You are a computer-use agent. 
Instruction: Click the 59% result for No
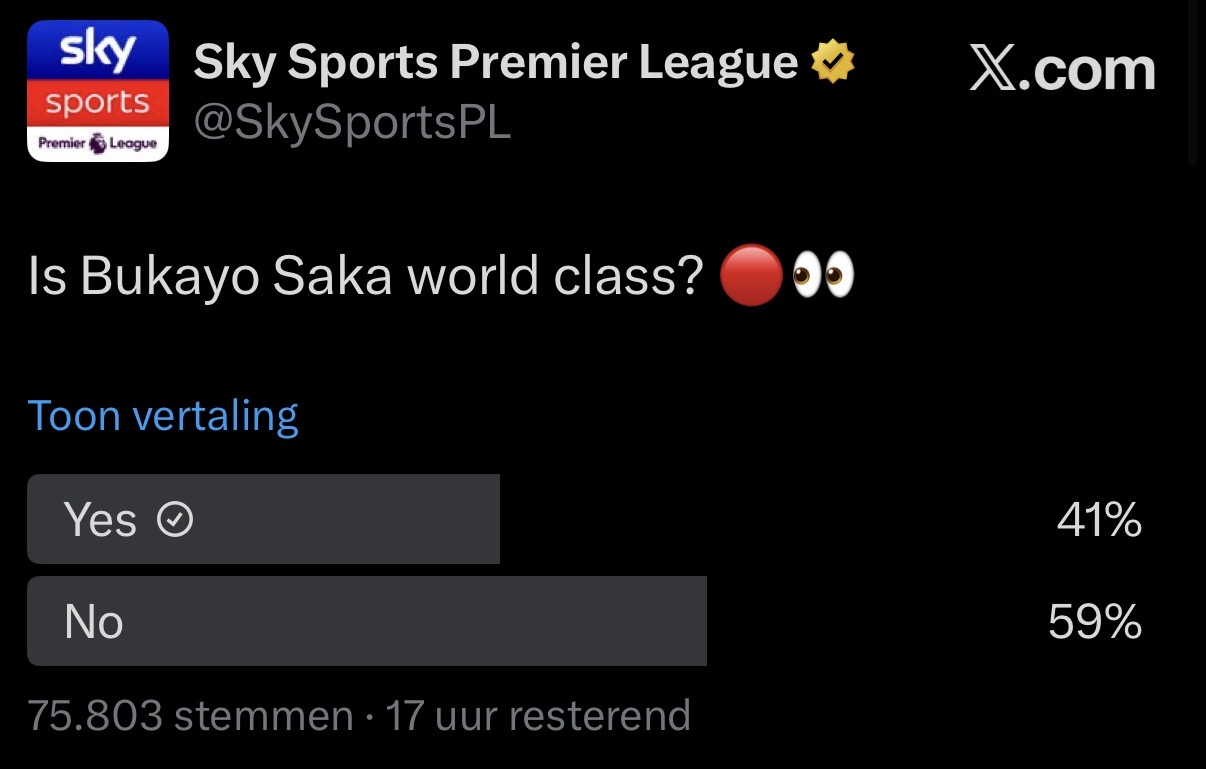pyautogui.click(x=1095, y=622)
